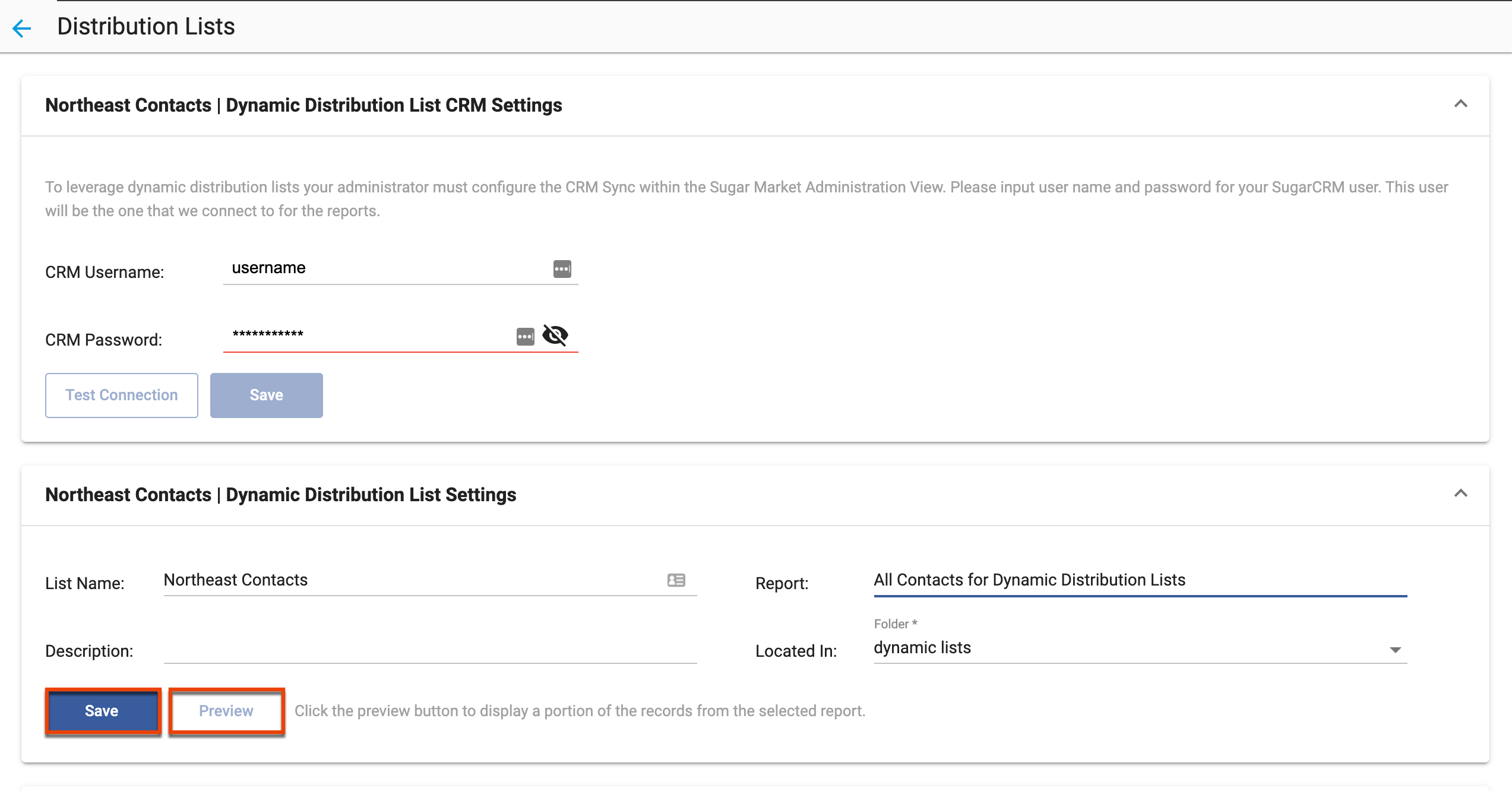
Task: Click the contact card icon in List Name field
Action: point(676,580)
